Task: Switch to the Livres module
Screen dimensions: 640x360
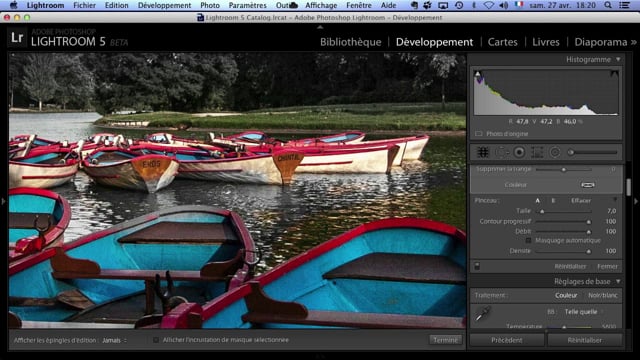Action: (x=546, y=42)
